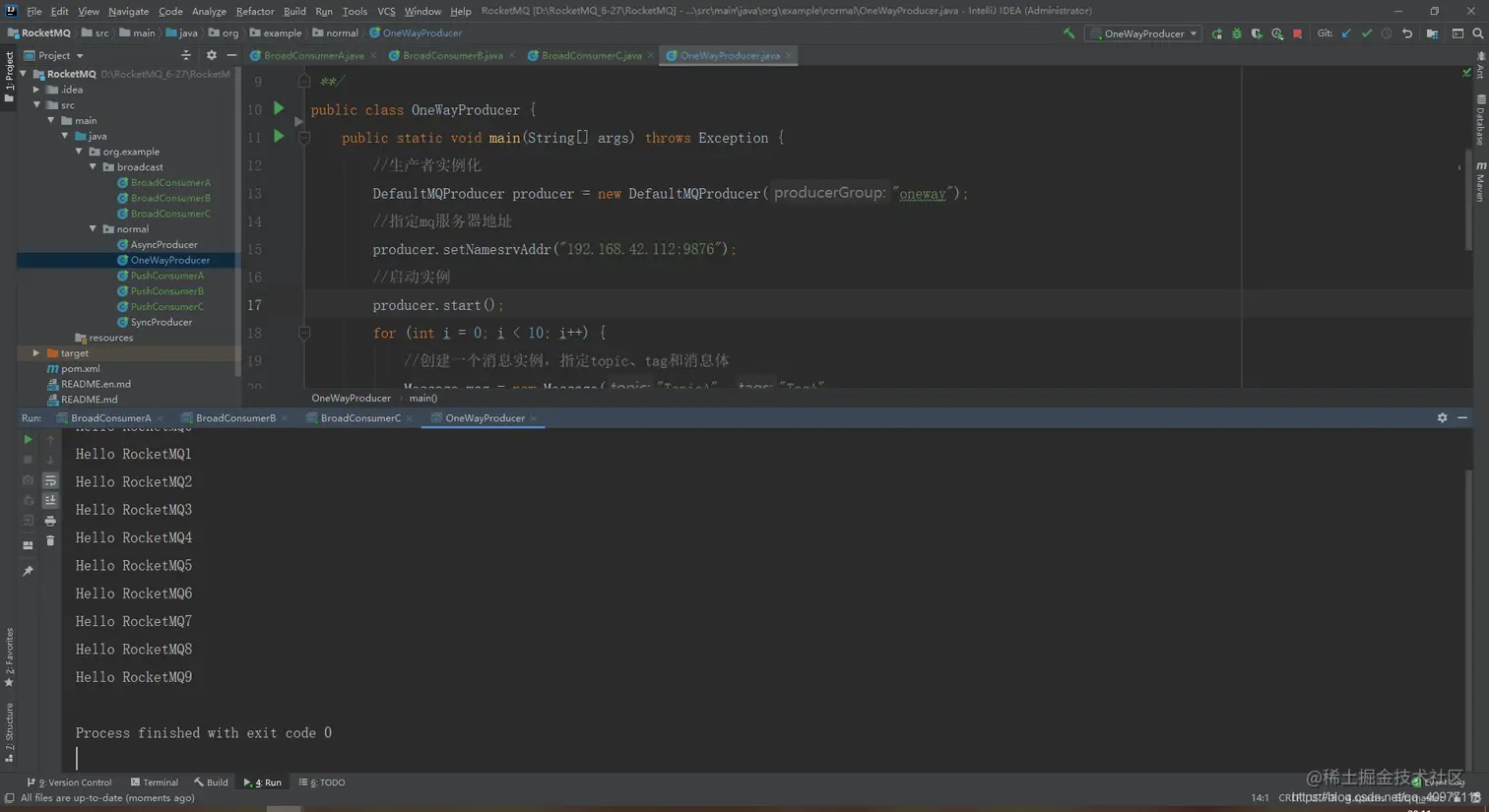The image size is (1489, 812).
Task: Open the Refactor menu
Action: coord(255,11)
